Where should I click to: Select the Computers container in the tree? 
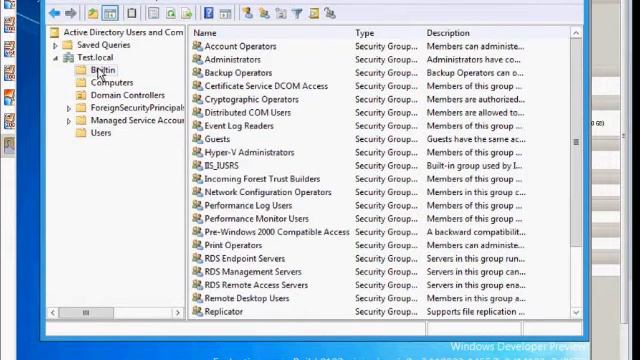click(x=112, y=83)
